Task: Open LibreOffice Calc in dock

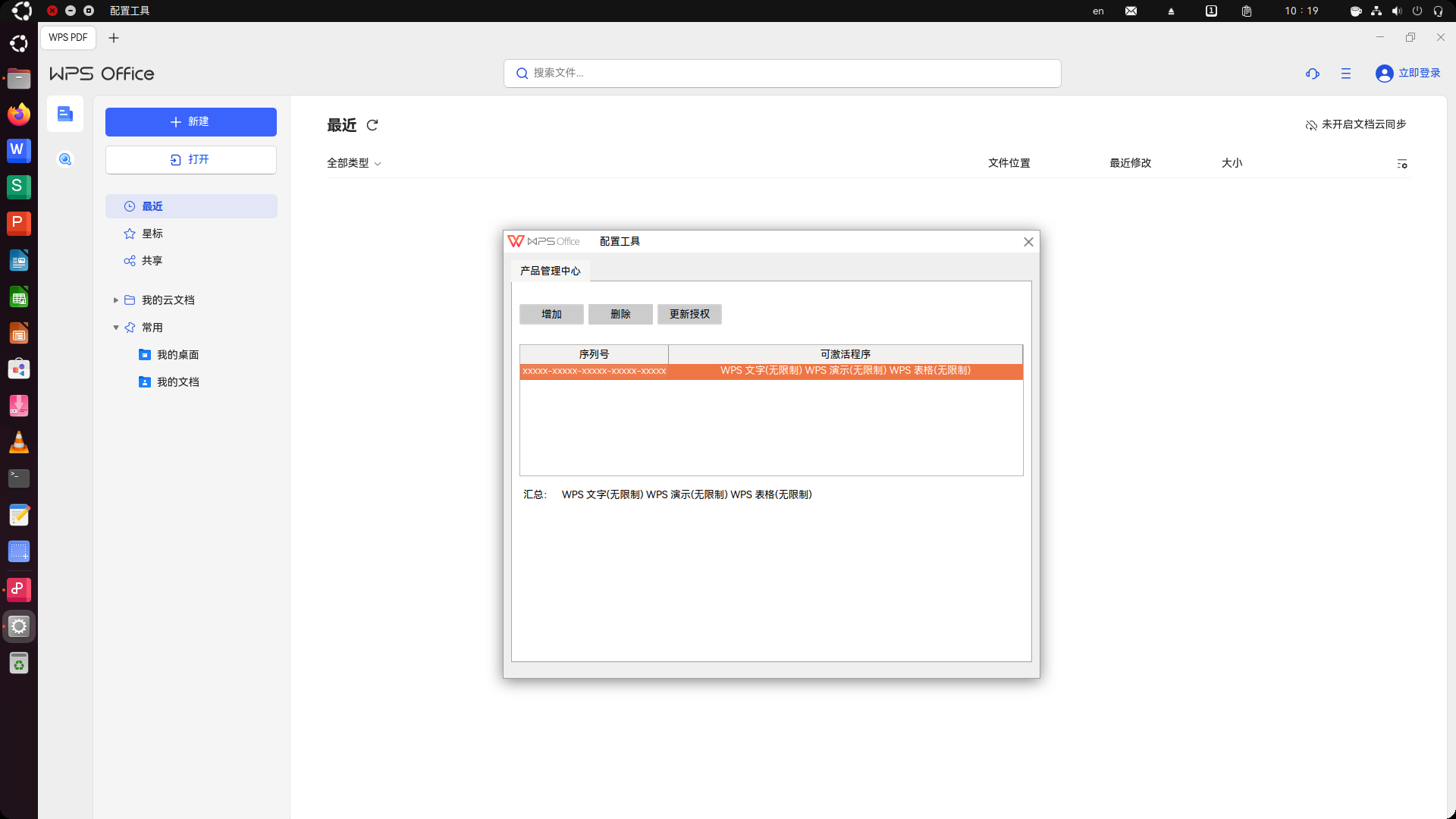Action: (19, 297)
